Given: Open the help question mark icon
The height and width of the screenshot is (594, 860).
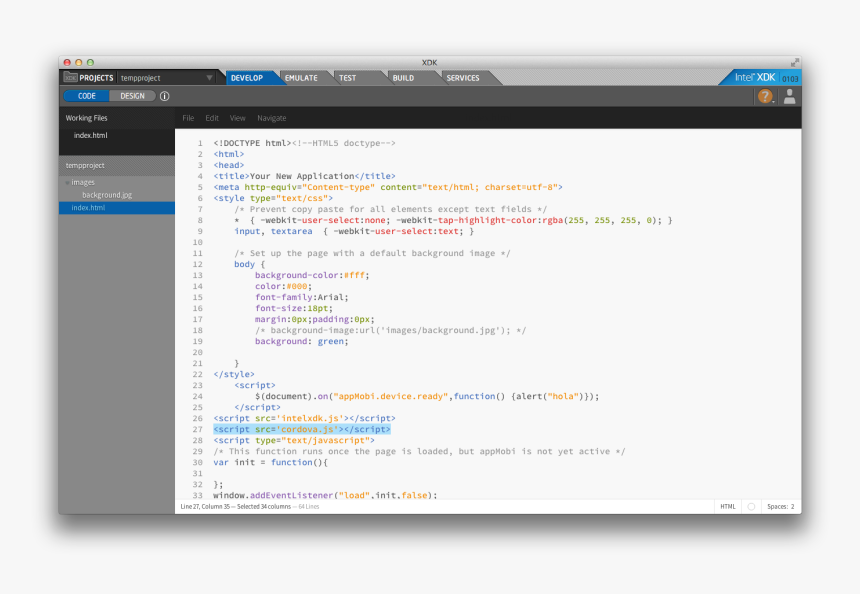Looking at the screenshot, I should click(765, 97).
